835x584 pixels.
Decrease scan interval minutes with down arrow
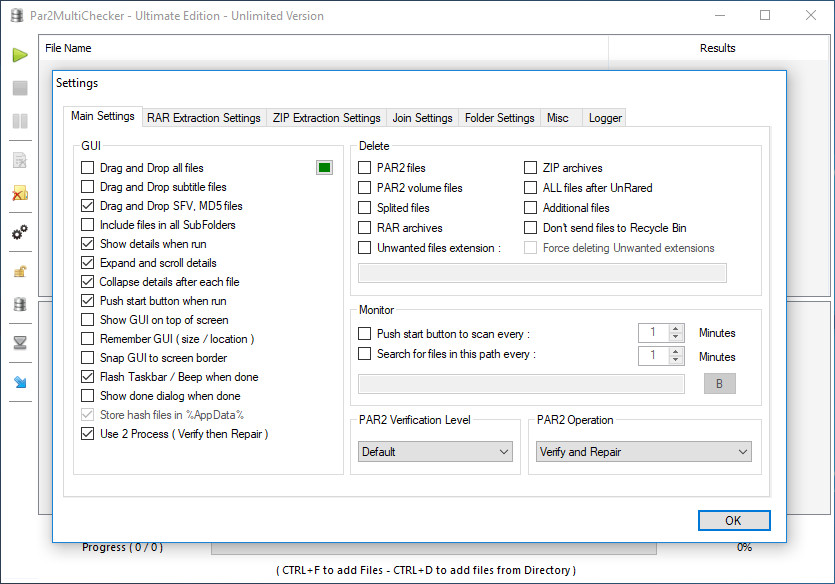click(x=676, y=337)
